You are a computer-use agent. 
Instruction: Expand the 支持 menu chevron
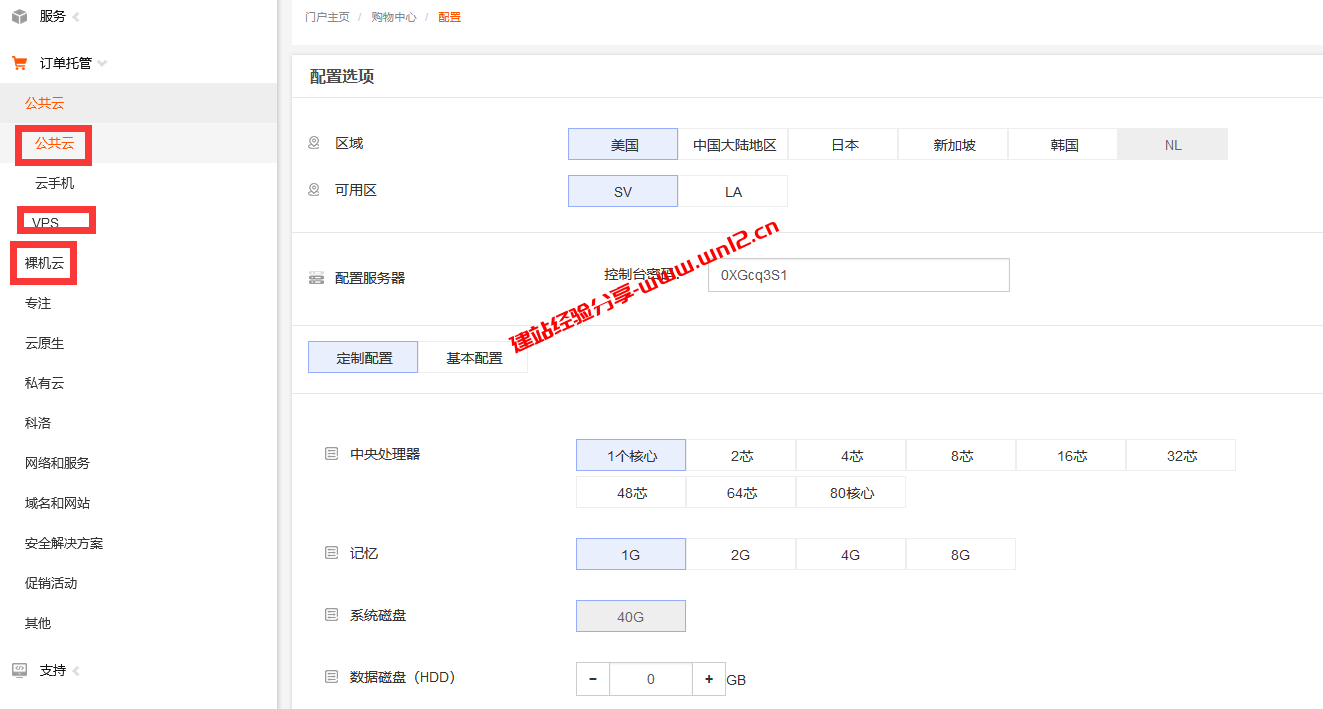[77, 670]
